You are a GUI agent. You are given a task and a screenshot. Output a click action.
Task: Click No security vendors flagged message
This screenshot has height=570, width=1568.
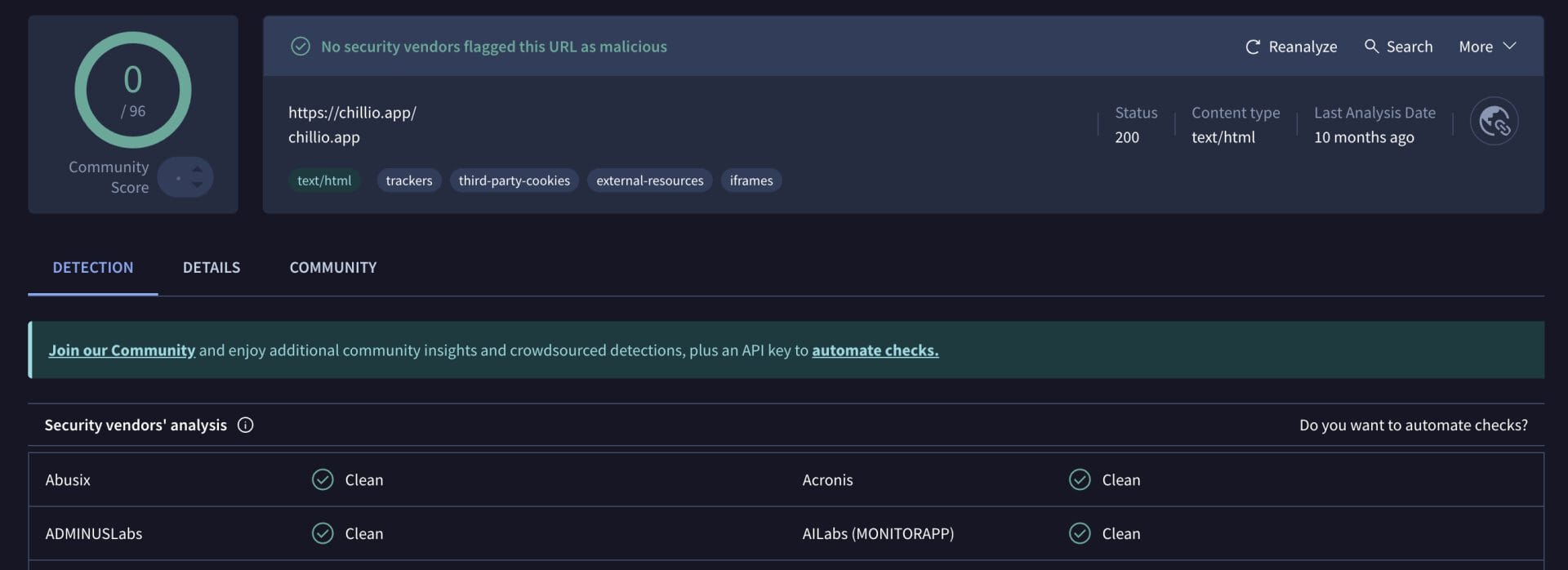(x=494, y=47)
